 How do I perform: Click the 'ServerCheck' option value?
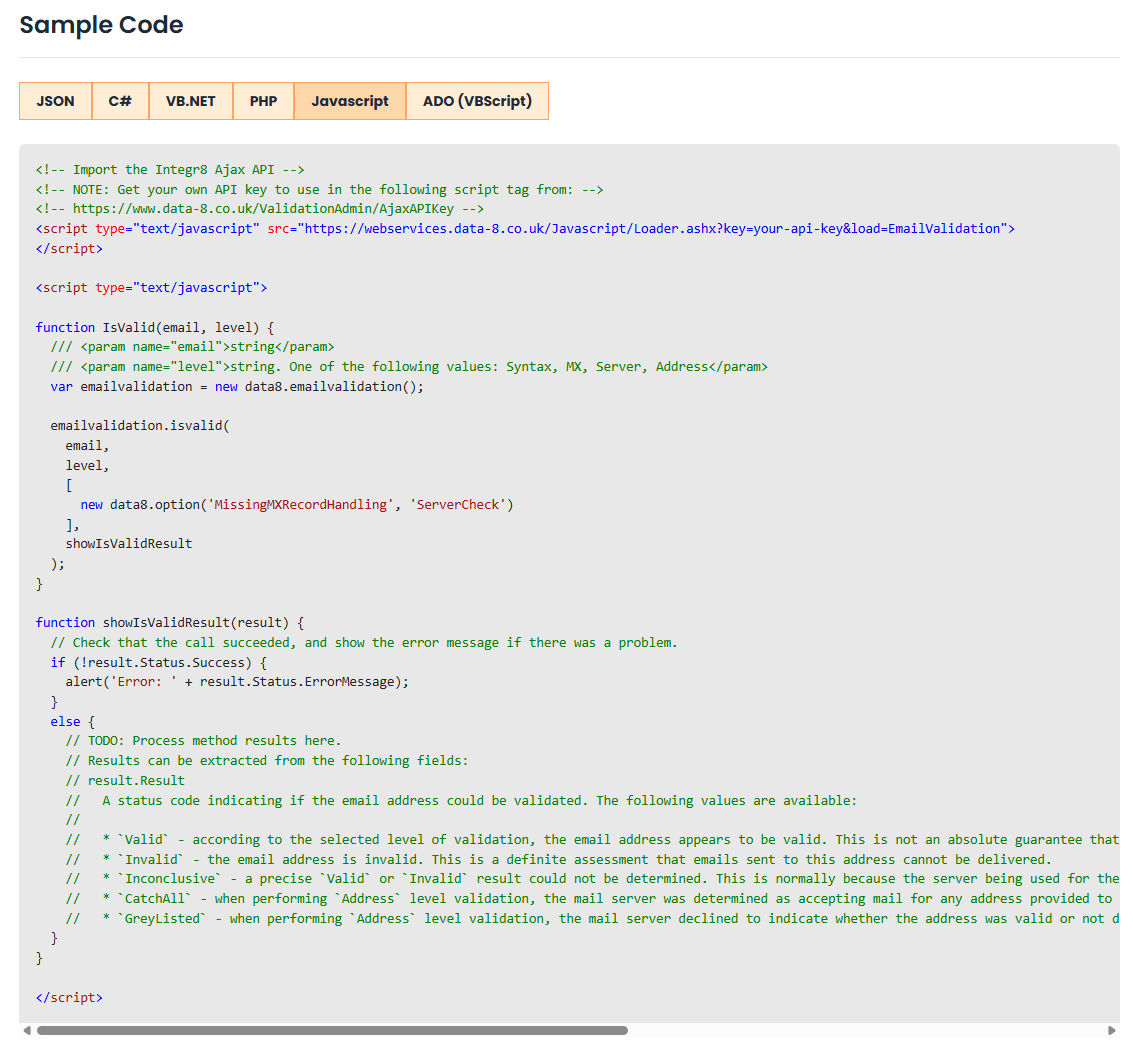click(x=460, y=505)
